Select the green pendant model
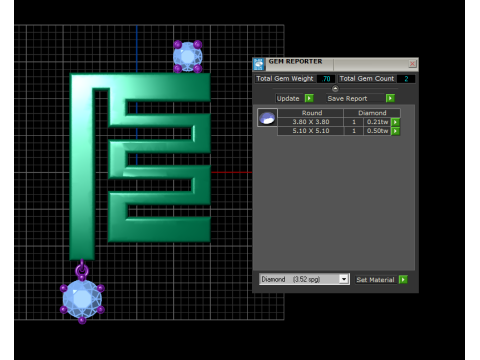Screen dimensions: 480x360 pyautogui.click(x=82, y=167)
